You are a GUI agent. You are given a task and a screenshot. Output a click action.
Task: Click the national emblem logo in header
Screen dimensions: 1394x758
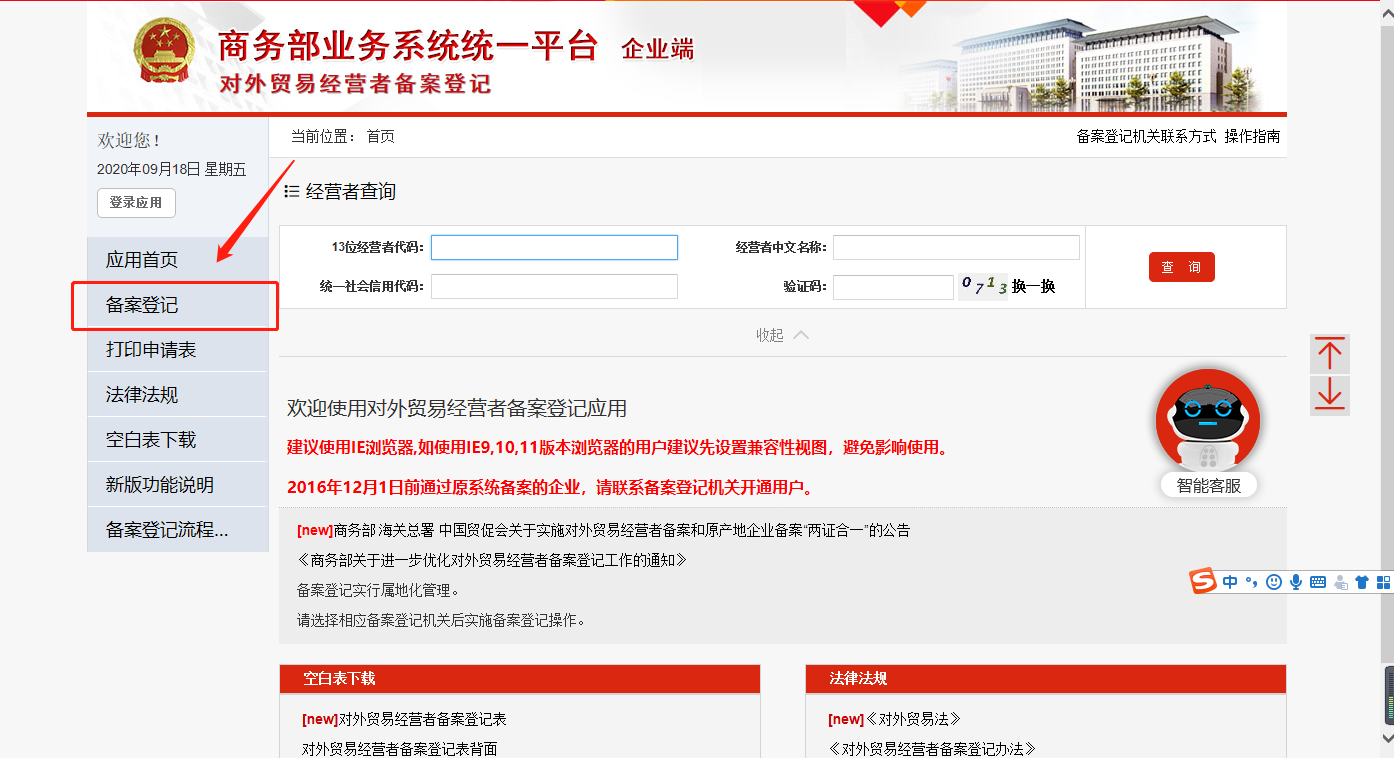[x=161, y=51]
